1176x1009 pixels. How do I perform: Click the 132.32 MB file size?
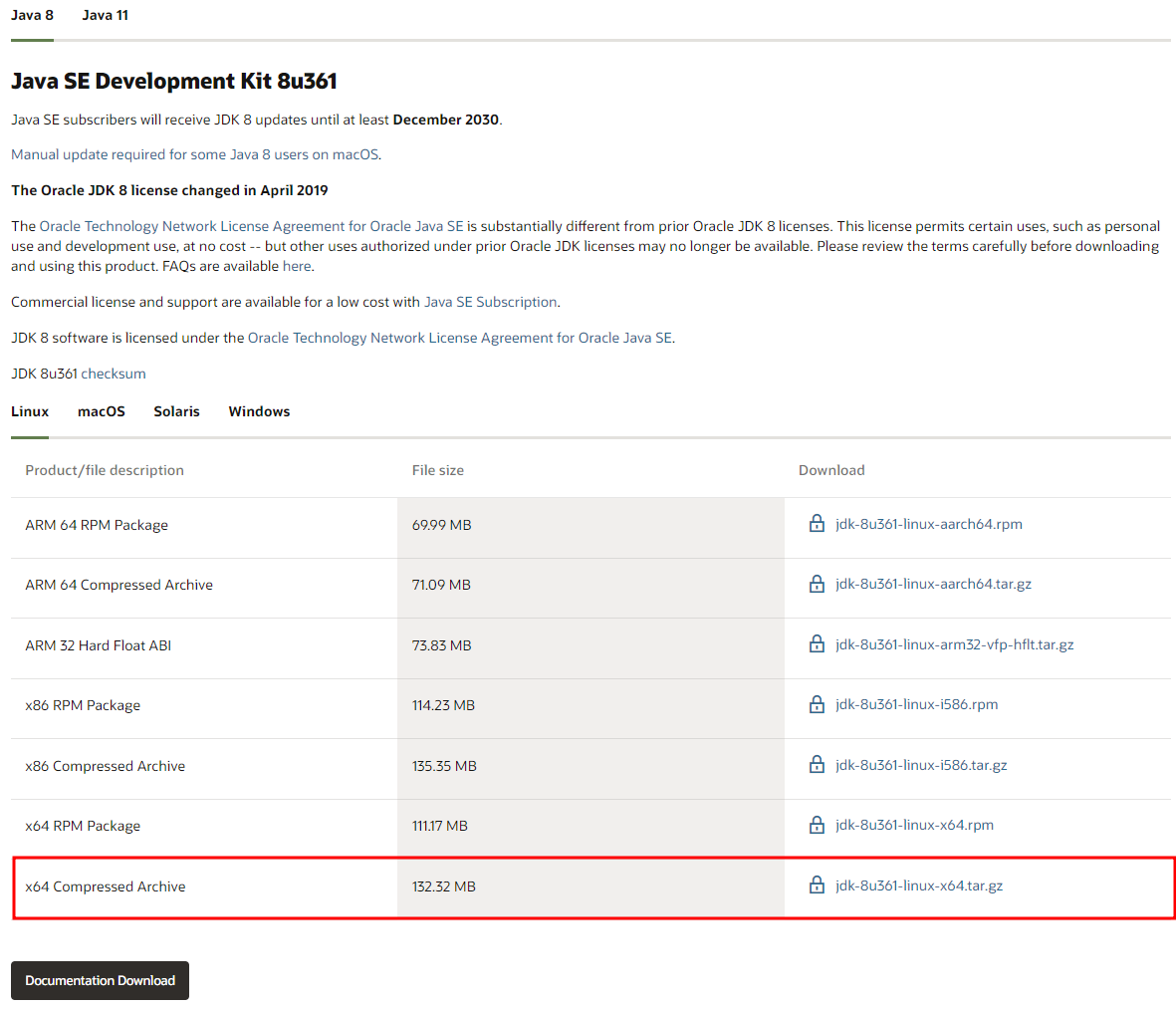tap(443, 886)
